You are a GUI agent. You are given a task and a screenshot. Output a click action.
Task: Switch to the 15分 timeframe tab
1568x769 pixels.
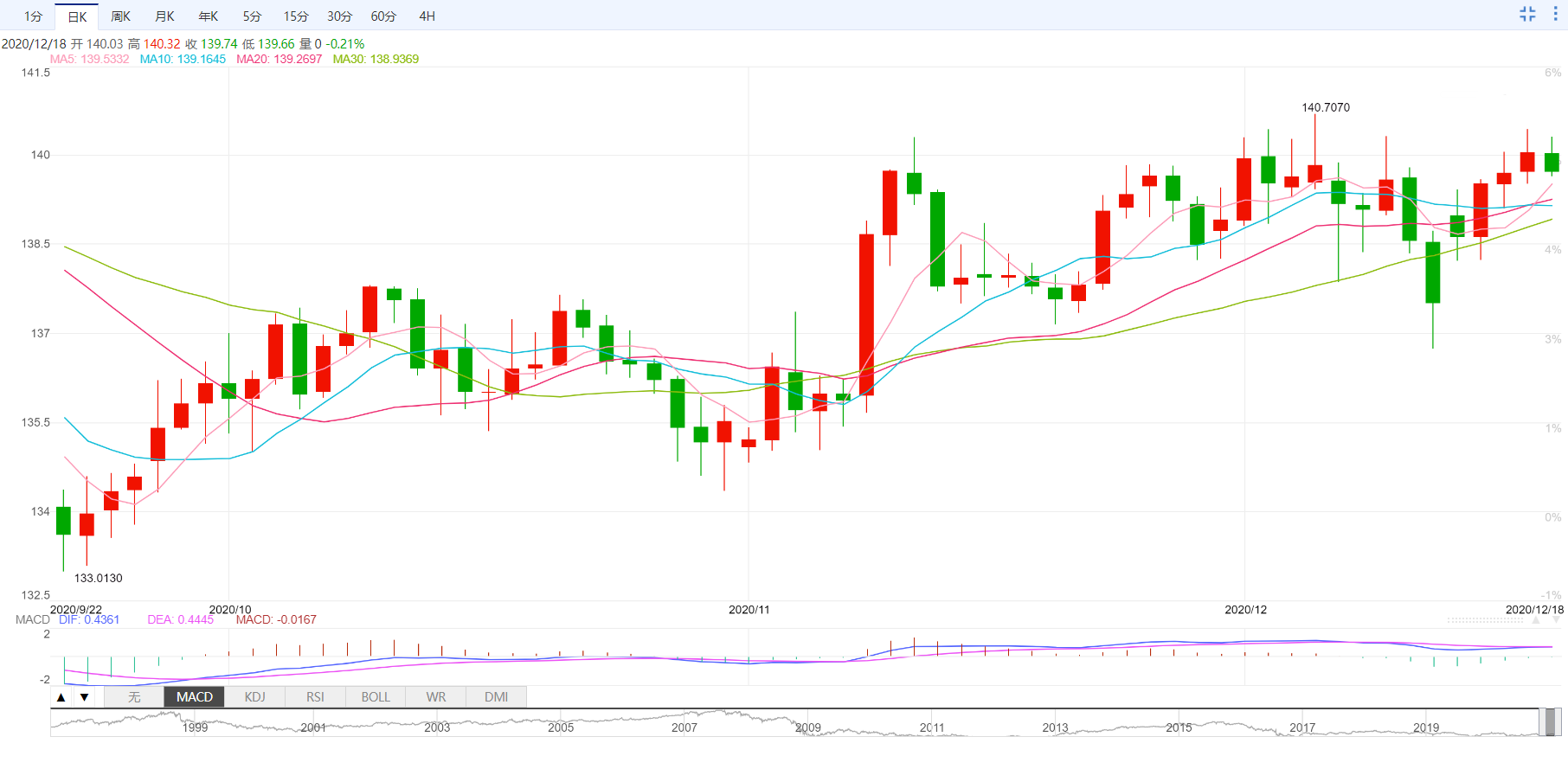(x=296, y=16)
